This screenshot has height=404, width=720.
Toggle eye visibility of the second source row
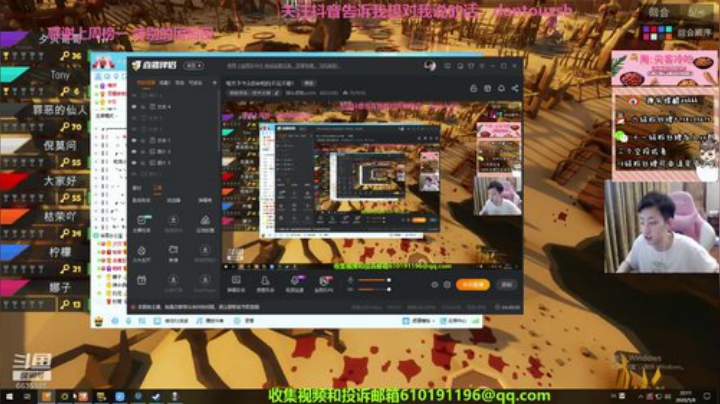point(134,107)
